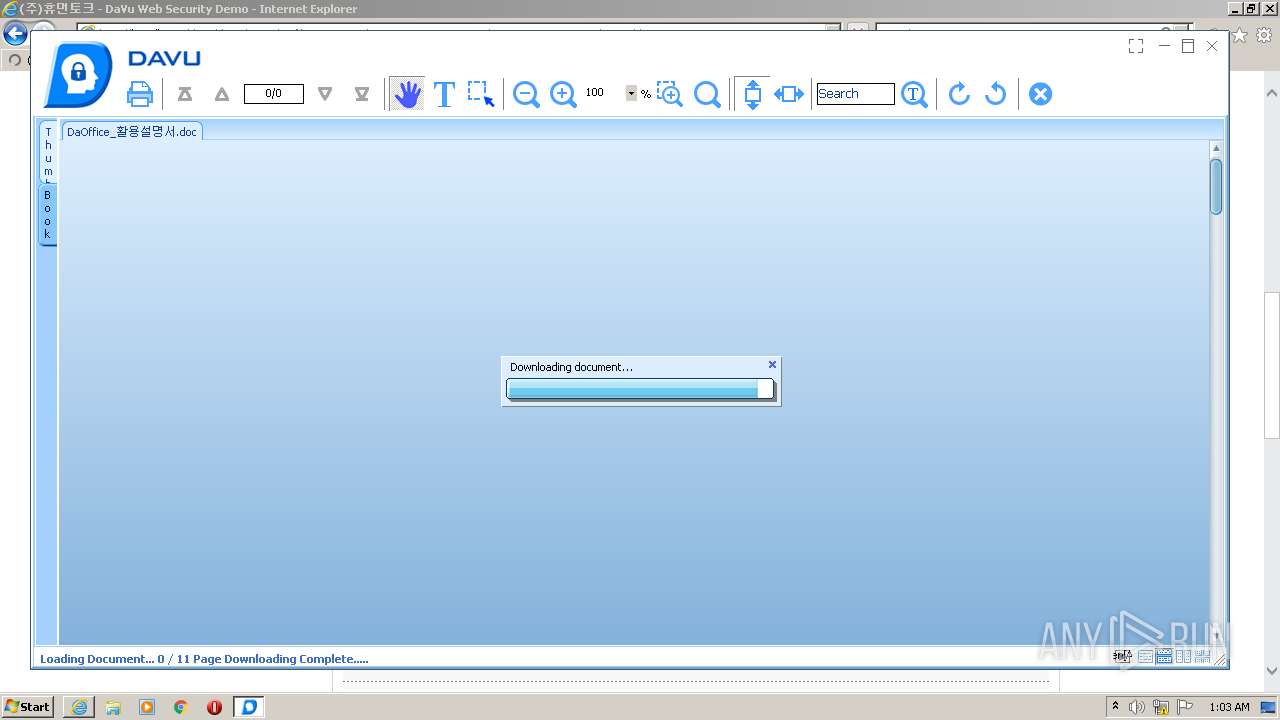Open the Book side panel tab
The width and height of the screenshot is (1280, 720).
click(x=47, y=214)
